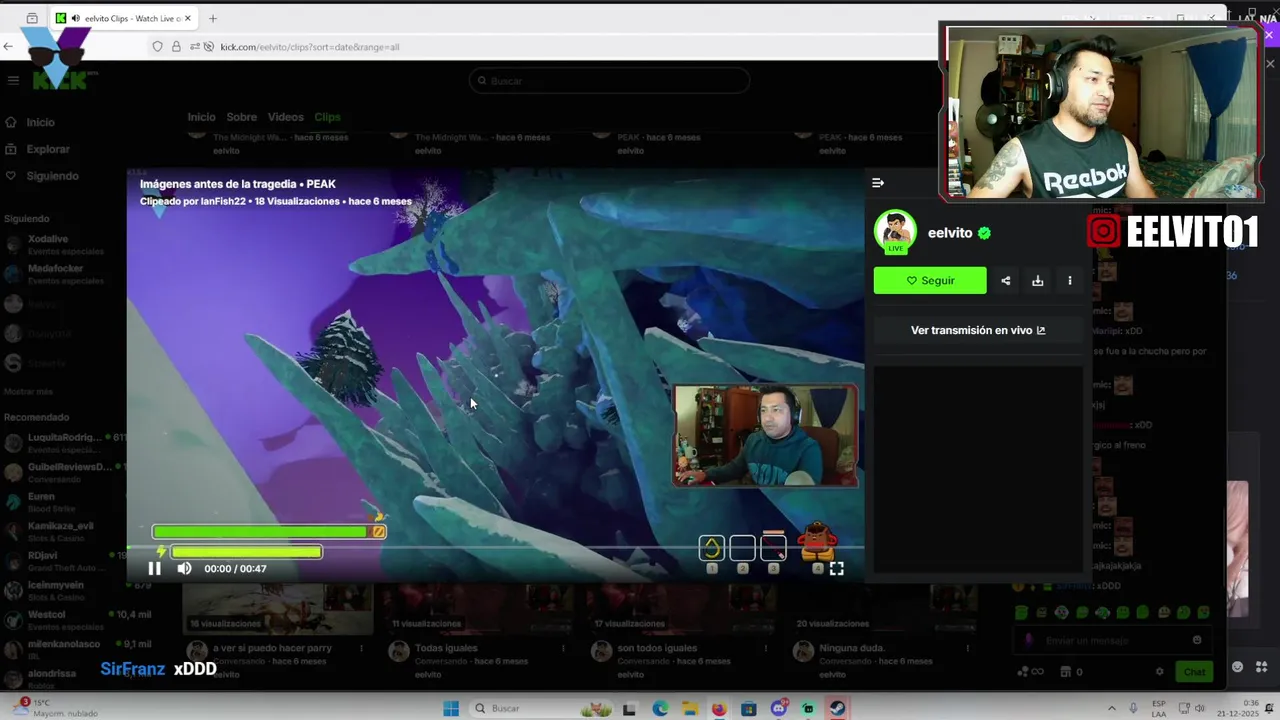Focus the Enviar un mensaje chat field

coord(1112,641)
